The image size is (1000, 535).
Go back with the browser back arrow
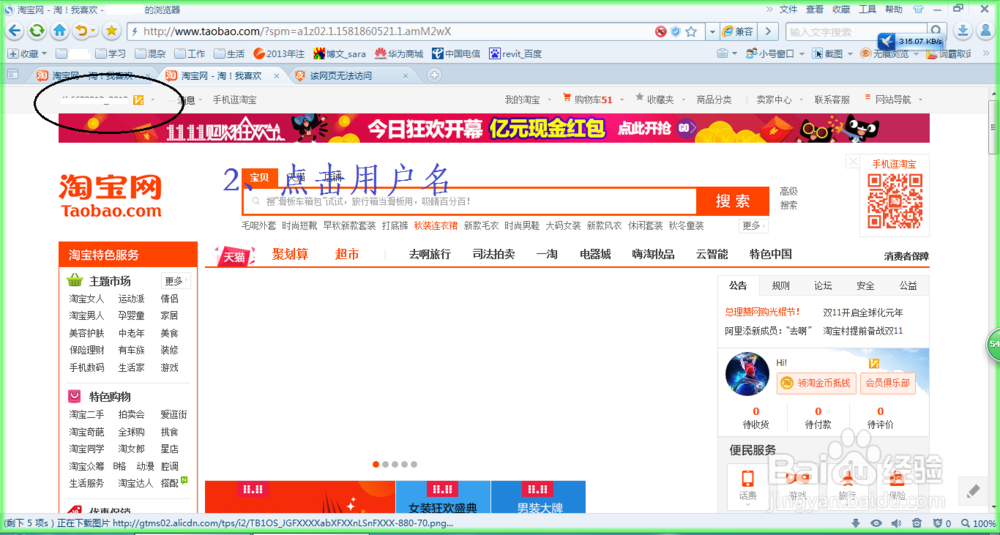click(x=15, y=30)
